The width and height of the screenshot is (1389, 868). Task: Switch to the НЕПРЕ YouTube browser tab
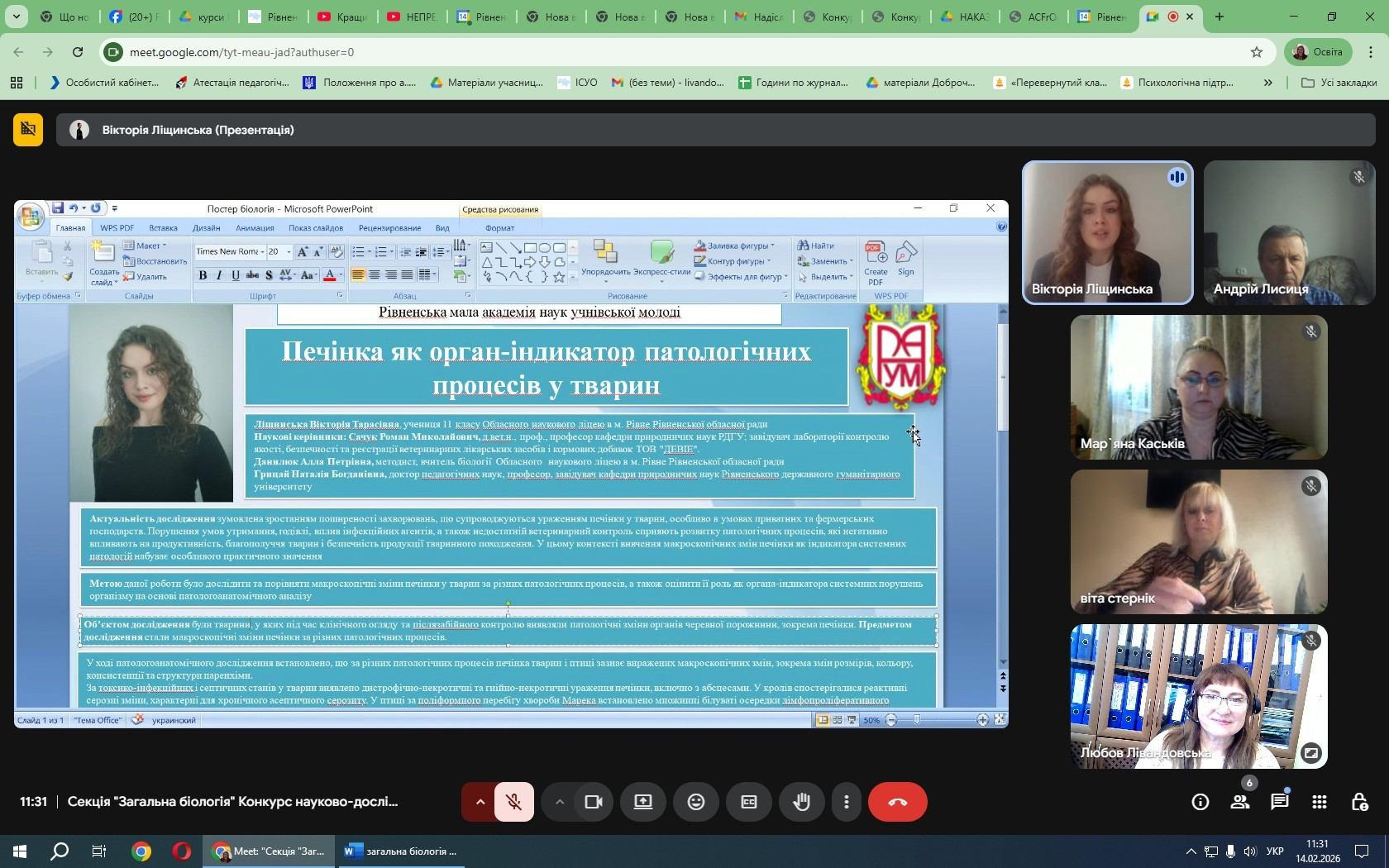(411, 17)
